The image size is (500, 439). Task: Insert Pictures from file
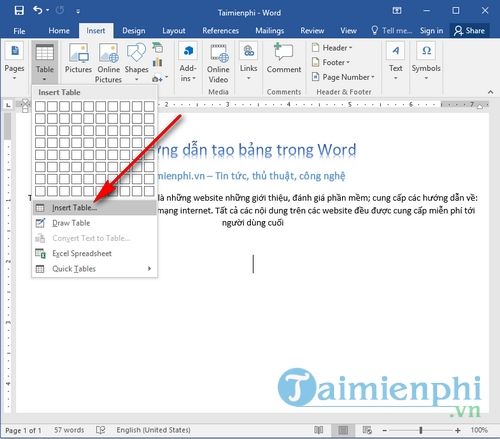click(x=78, y=59)
